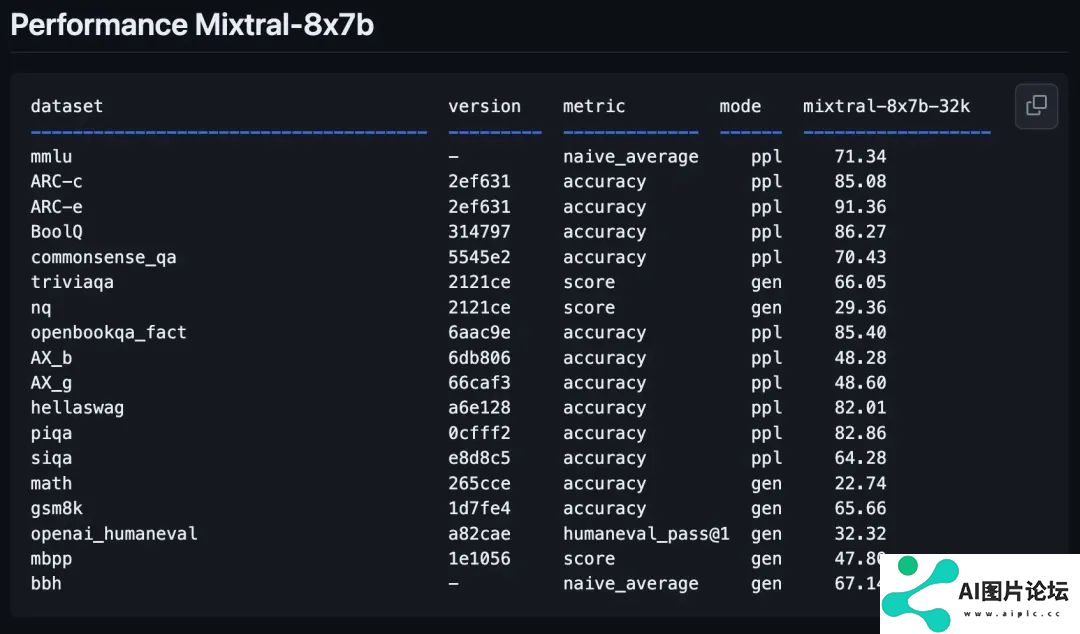Viewport: 1080px width, 634px height.
Task: Select the hellaswag dataset entry
Action: coord(77,407)
